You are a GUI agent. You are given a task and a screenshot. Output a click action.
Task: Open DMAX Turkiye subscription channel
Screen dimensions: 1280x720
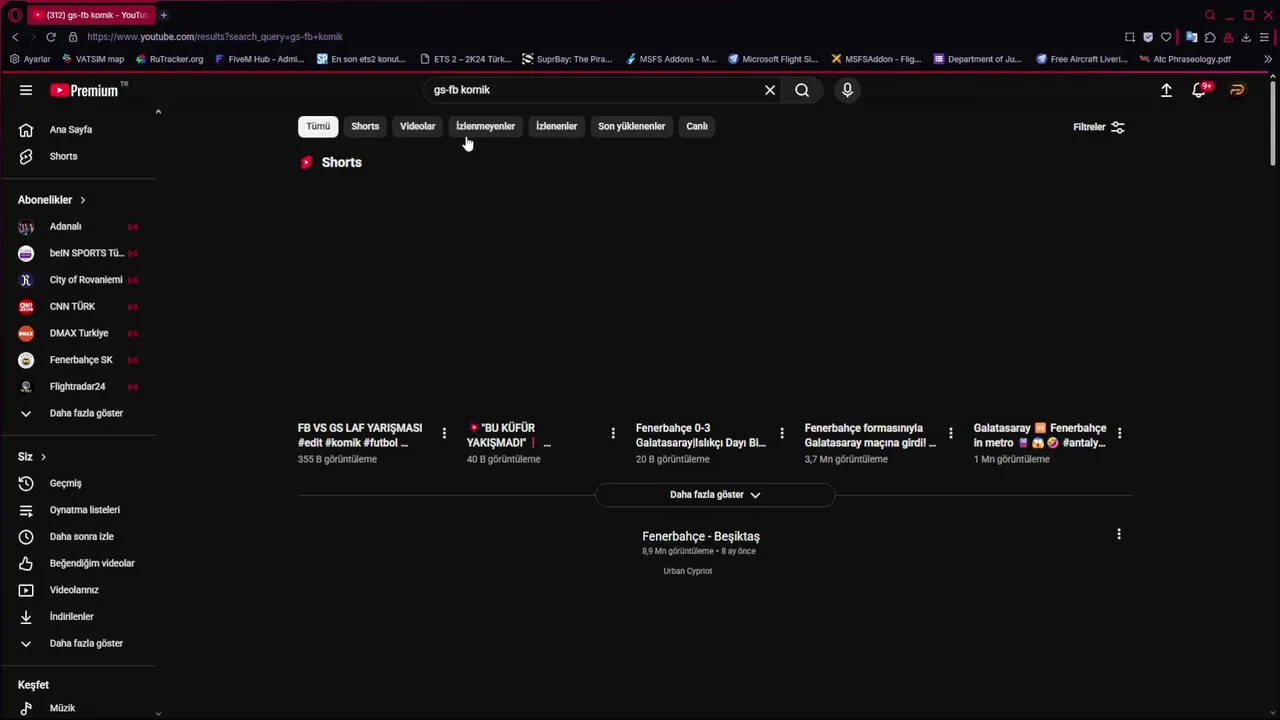[78, 333]
